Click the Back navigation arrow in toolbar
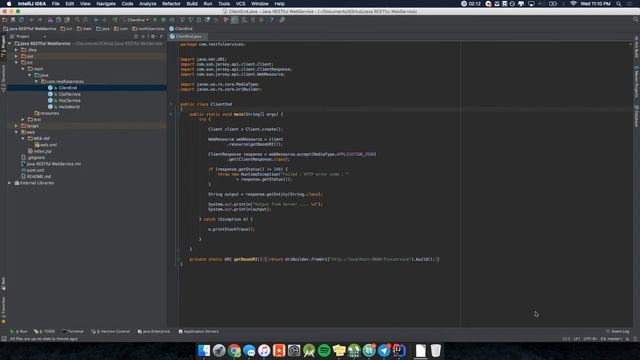Image resolution: width=640 pixels, height=360 pixels. pyautogui.click(x=96, y=20)
